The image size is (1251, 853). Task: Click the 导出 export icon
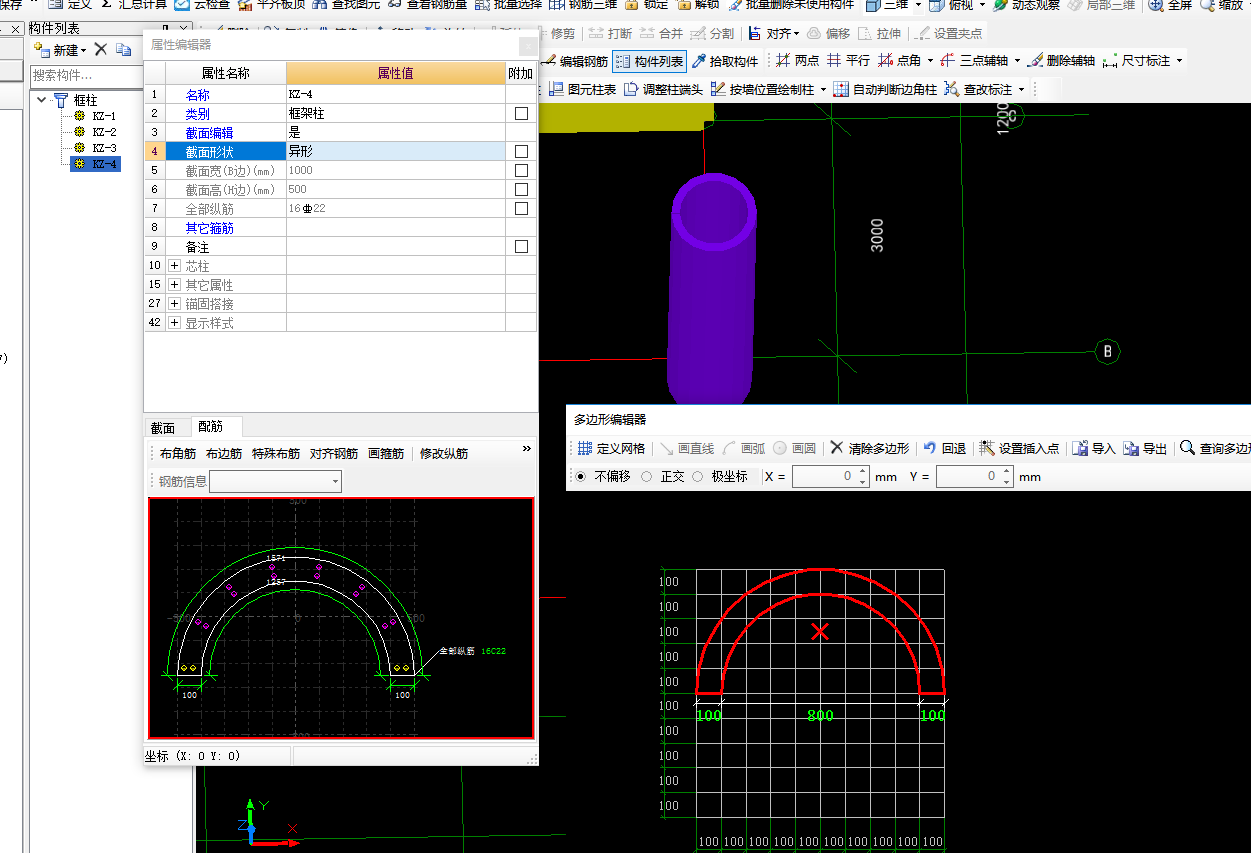click(x=1145, y=448)
